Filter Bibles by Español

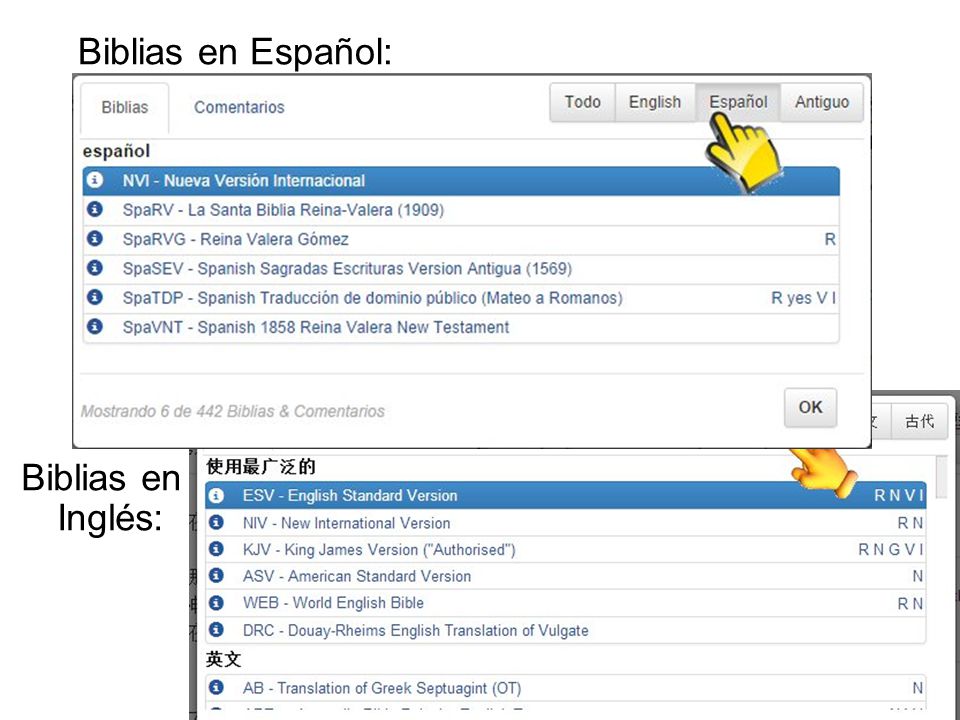(x=738, y=102)
